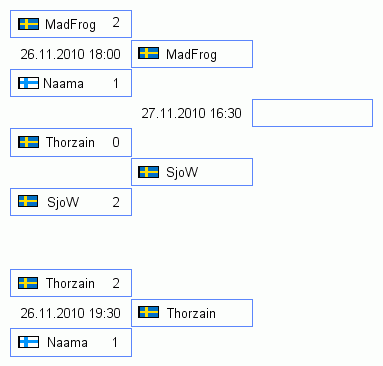
Task: Click the Swedish flag beside Thorzain score 2
Action: pos(28,283)
